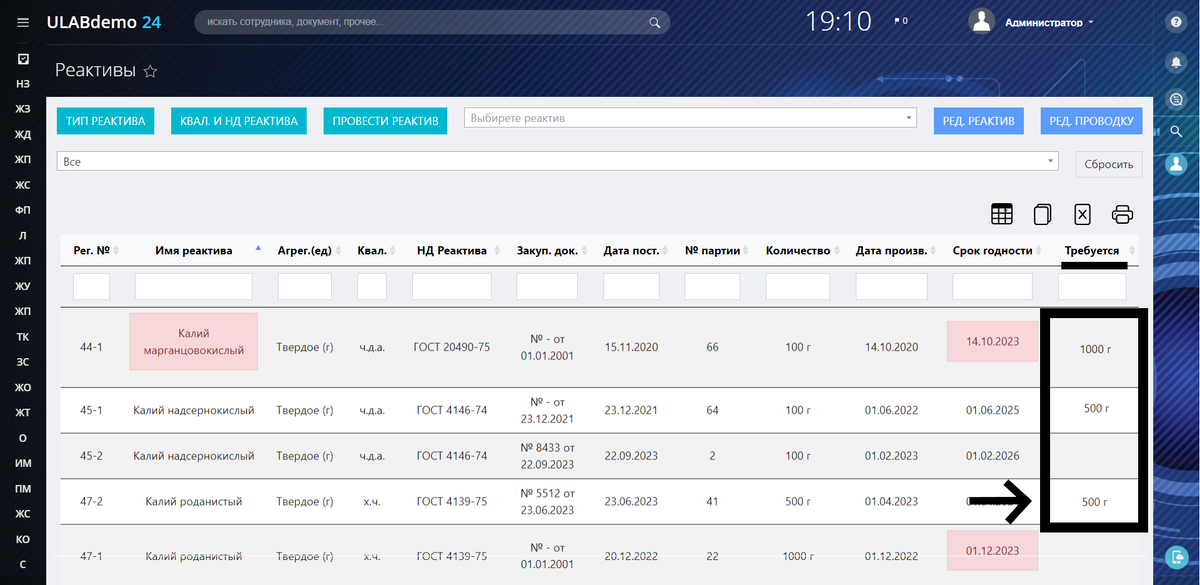Viewport: 1200px width, 585px height.
Task: Click the Администратор avatar picture
Action: tap(982, 21)
